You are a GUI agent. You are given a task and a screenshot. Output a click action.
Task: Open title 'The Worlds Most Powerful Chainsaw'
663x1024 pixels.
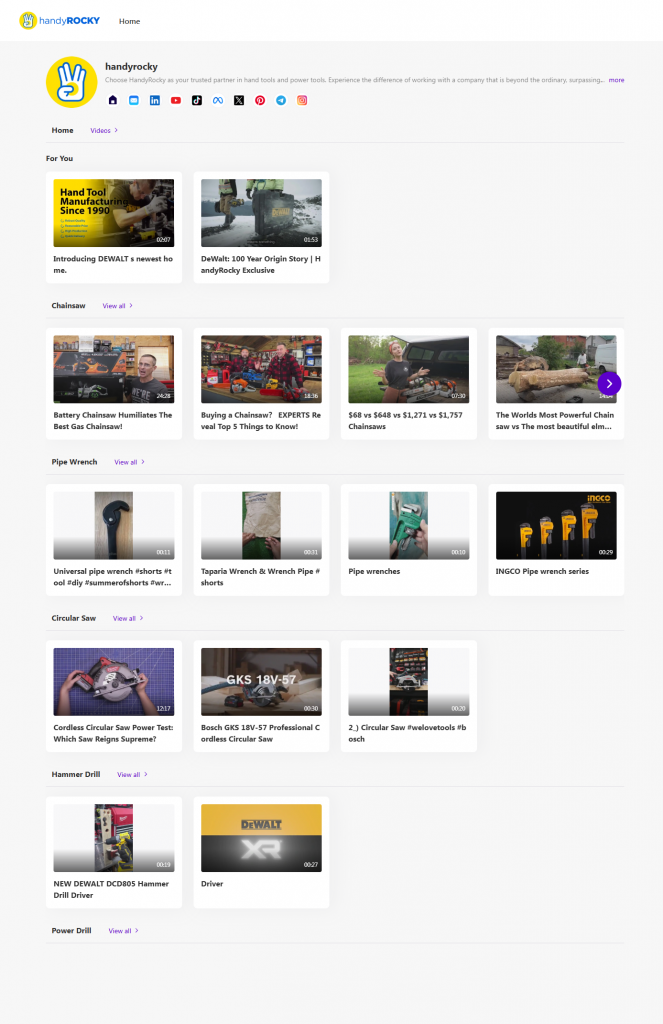pos(555,421)
